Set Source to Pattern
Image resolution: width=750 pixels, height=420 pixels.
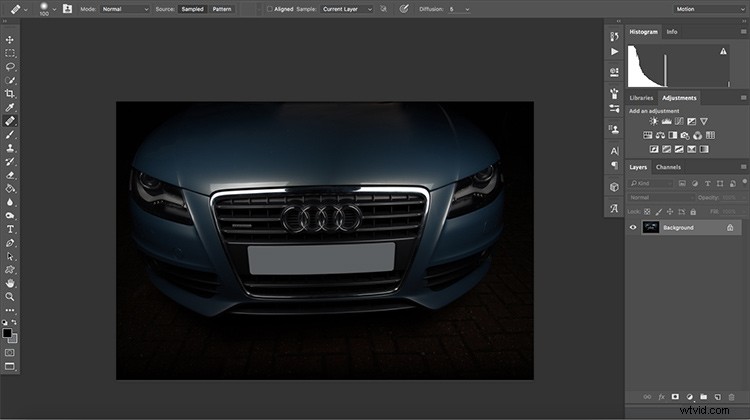221,9
